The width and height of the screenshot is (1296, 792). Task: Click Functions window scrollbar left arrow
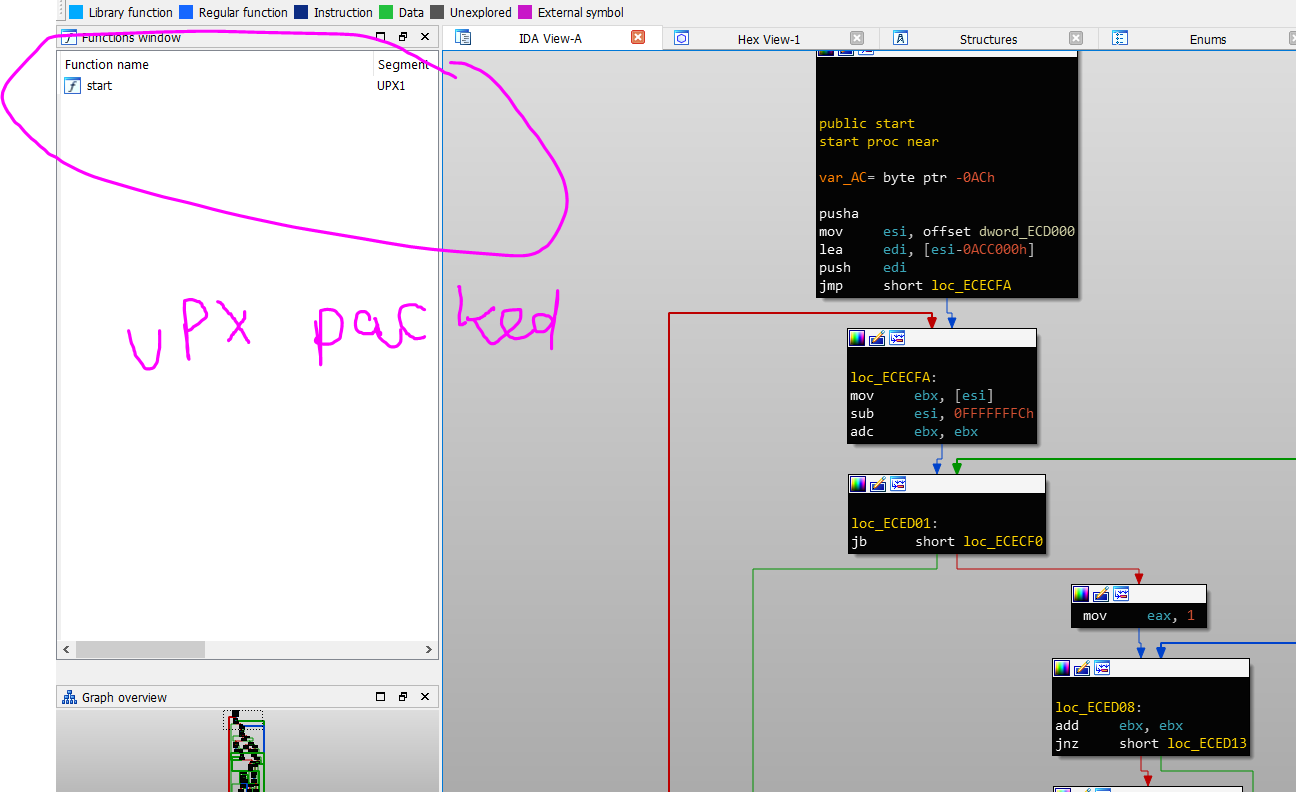(x=67, y=650)
